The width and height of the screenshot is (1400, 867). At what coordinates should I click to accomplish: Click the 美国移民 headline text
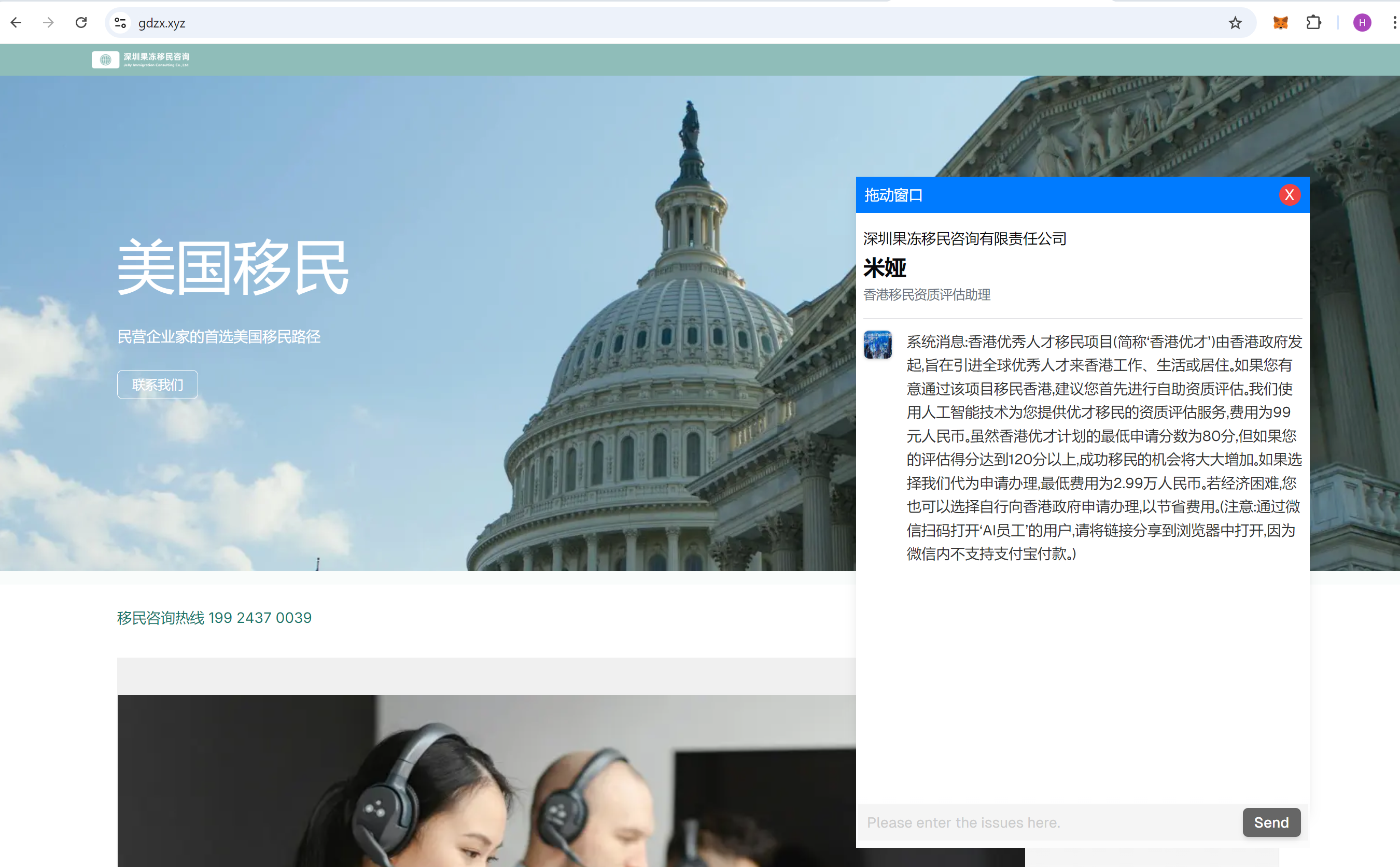pyautogui.click(x=233, y=268)
